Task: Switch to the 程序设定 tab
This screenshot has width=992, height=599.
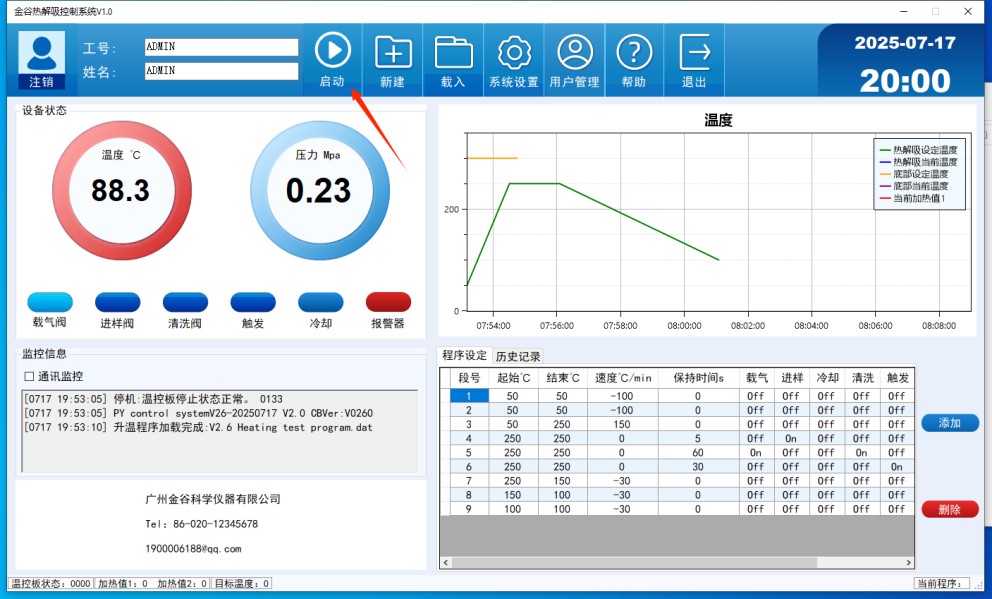Action: tap(464, 355)
